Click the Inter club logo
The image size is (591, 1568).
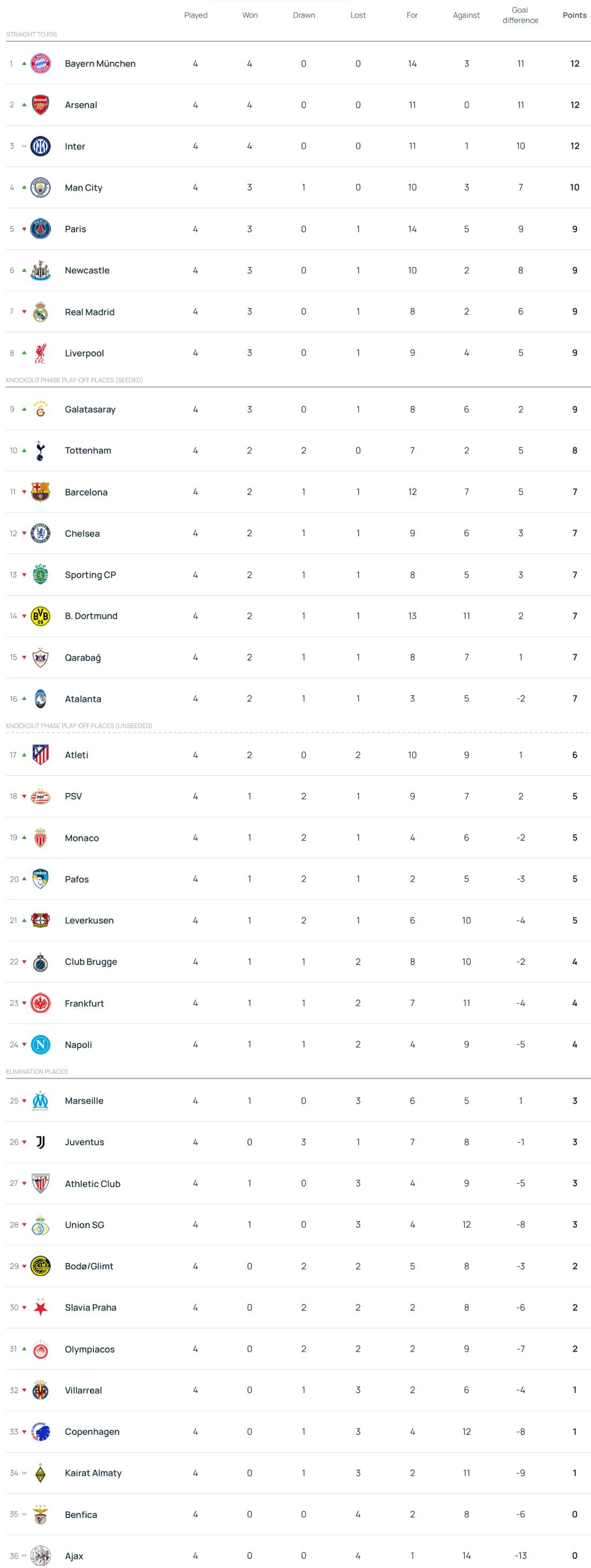click(40, 146)
